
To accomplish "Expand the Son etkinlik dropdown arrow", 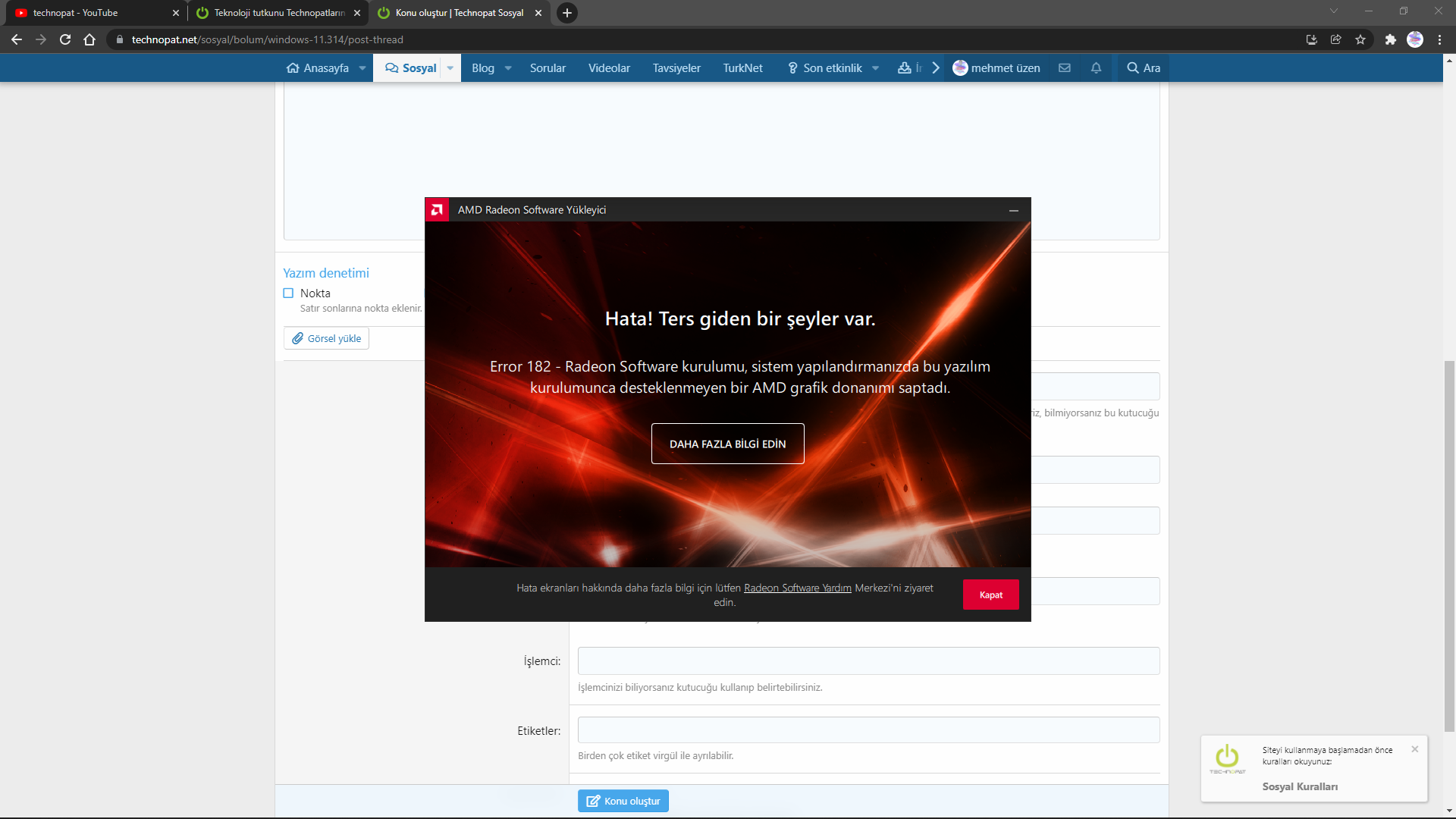I will point(876,68).
